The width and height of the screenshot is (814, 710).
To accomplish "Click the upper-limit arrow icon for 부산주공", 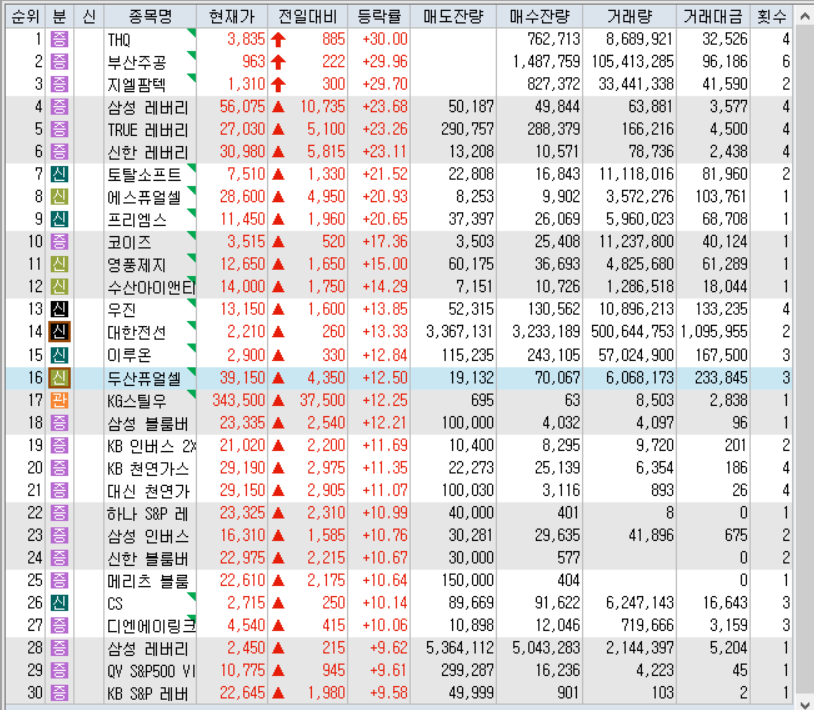I will pyautogui.click(x=278, y=62).
